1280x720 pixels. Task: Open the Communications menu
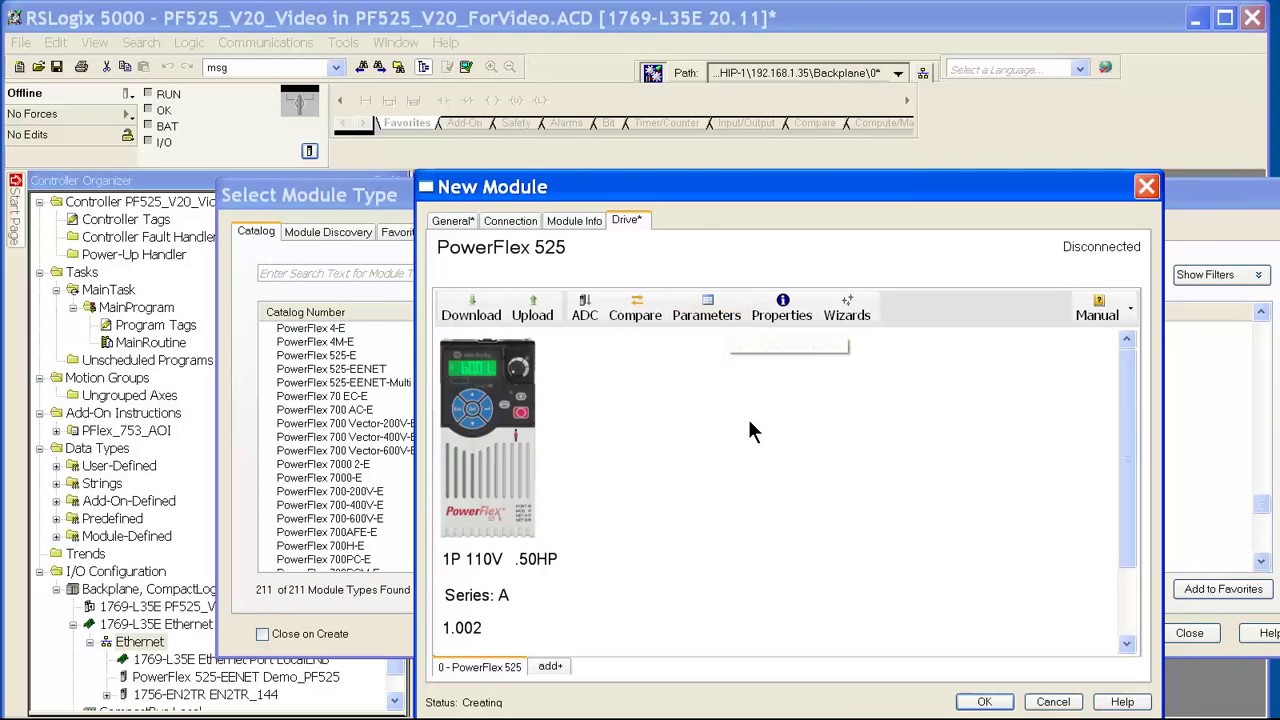pos(265,43)
